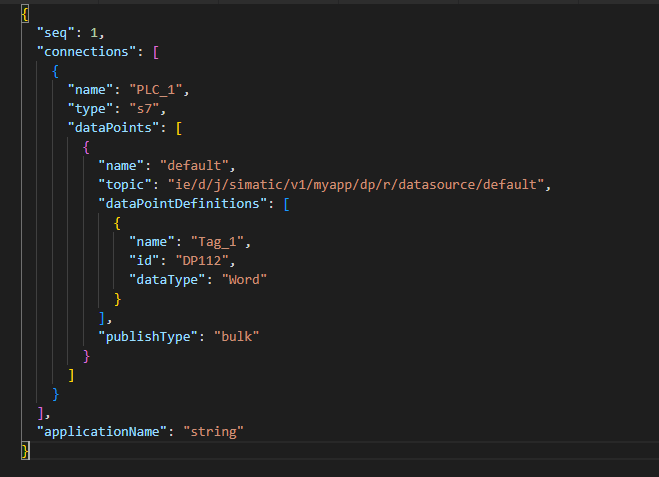This screenshot has height=477, width=659.
Task: Place cursor on the "Word" value
Action: point(242,279)
